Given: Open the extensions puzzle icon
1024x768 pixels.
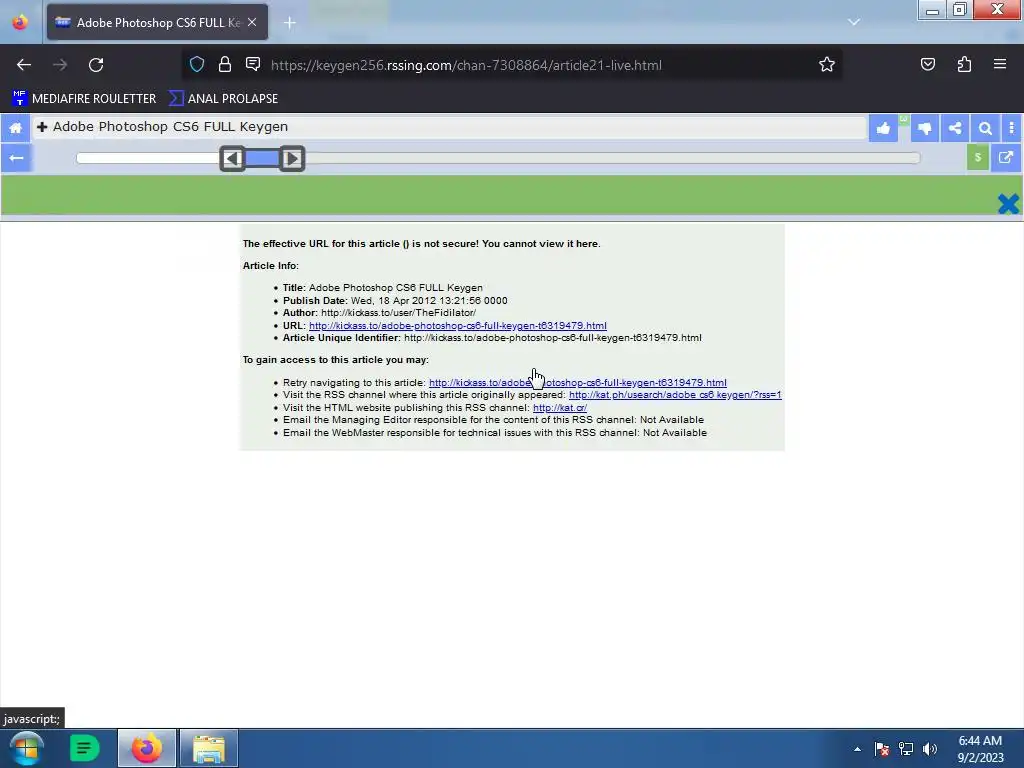Looking at the screenshot, I should (x=964, y=64).
